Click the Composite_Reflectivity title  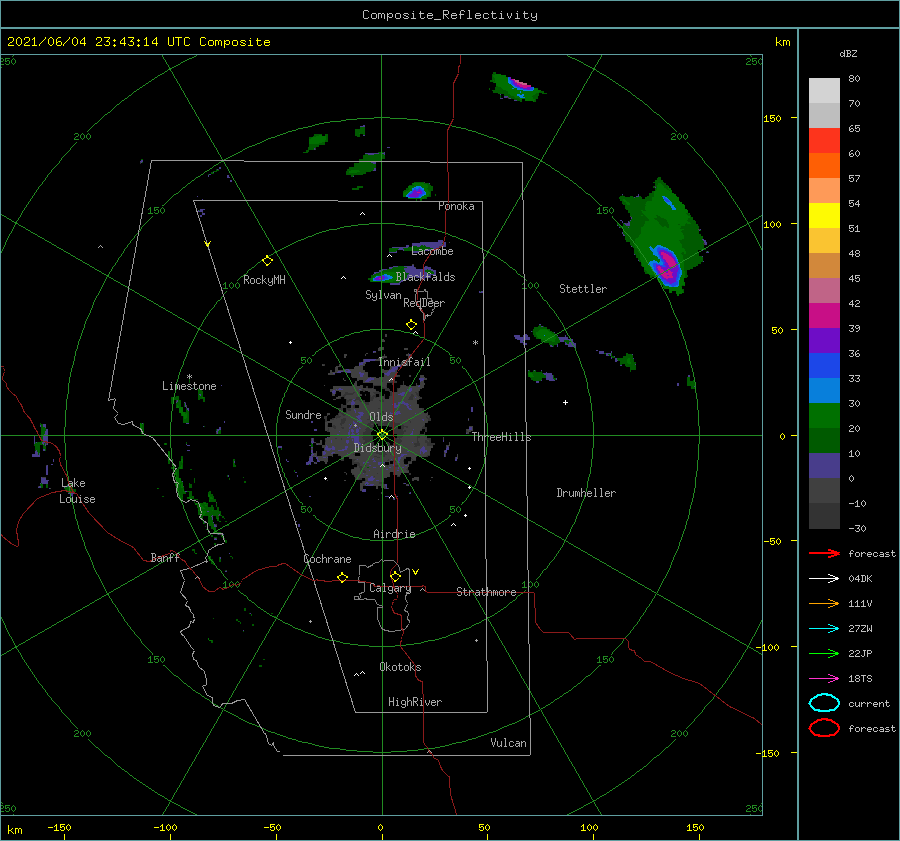pos(449,15)
